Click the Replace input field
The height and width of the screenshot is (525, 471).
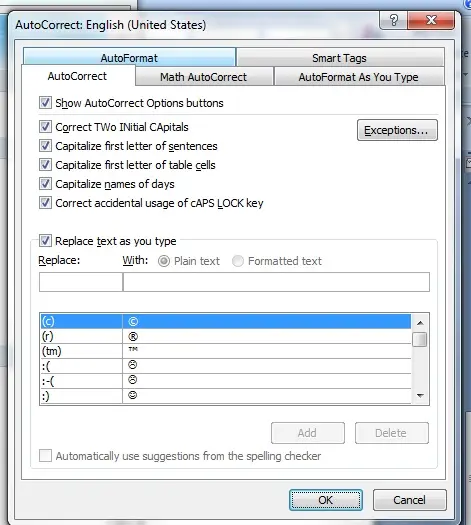pos(81,282)
